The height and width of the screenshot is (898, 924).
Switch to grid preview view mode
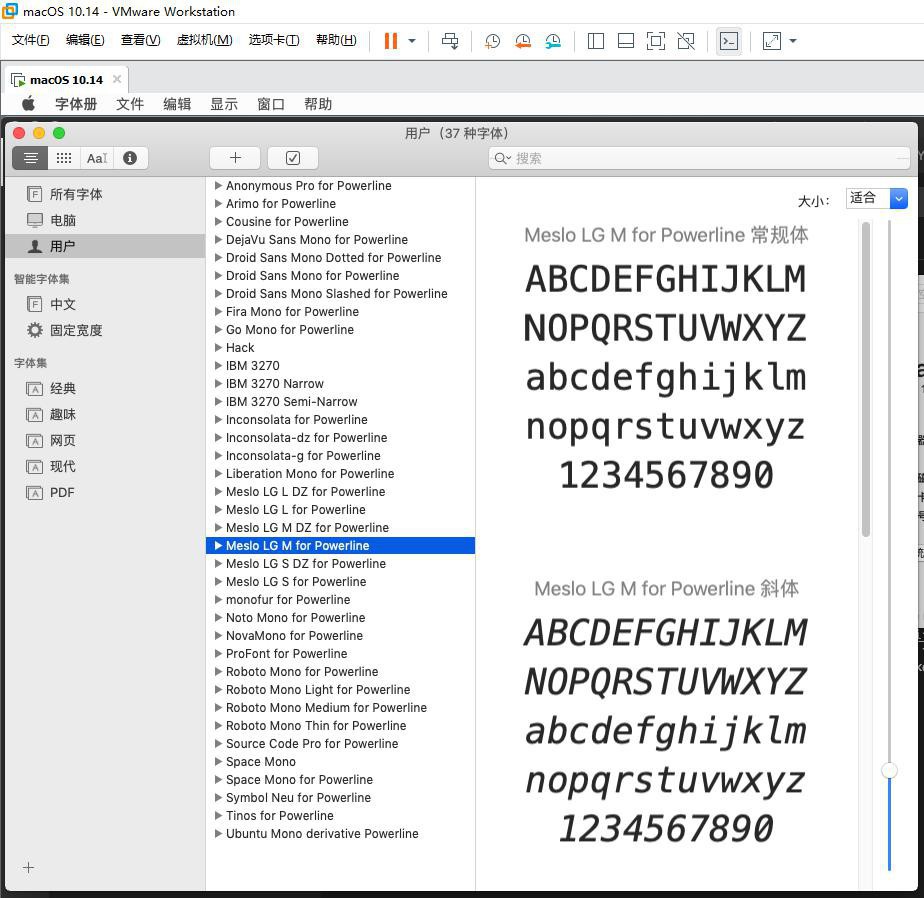(64, 158)
